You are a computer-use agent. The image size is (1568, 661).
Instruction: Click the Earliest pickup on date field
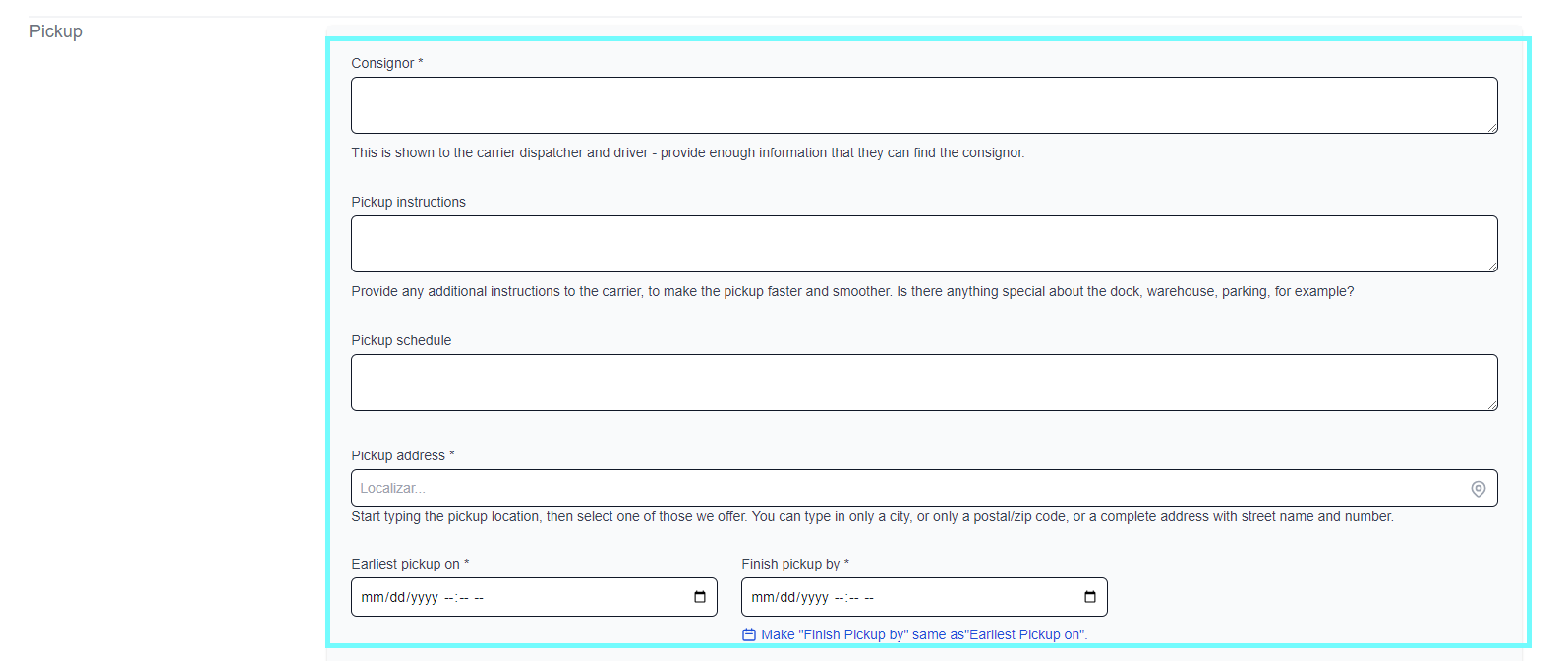534,597
